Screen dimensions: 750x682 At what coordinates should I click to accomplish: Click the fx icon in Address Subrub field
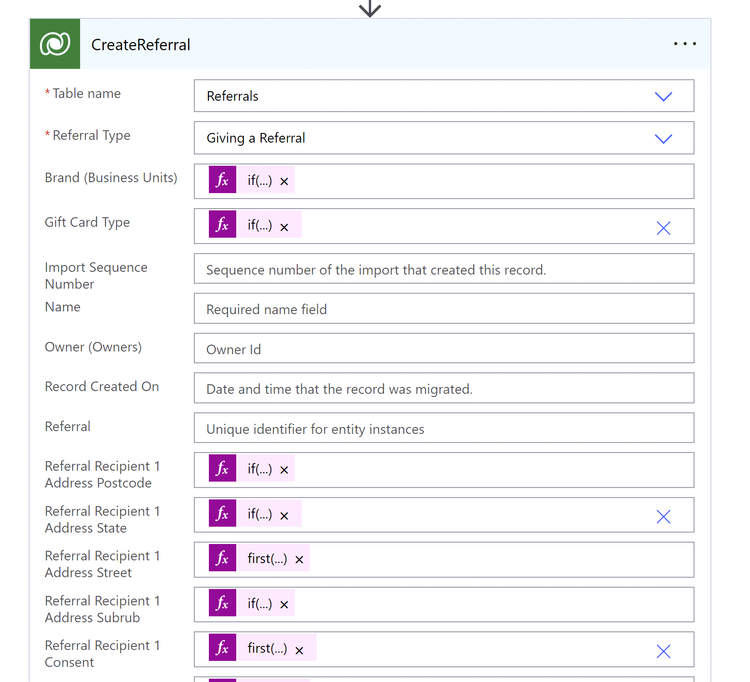point(222,603)
